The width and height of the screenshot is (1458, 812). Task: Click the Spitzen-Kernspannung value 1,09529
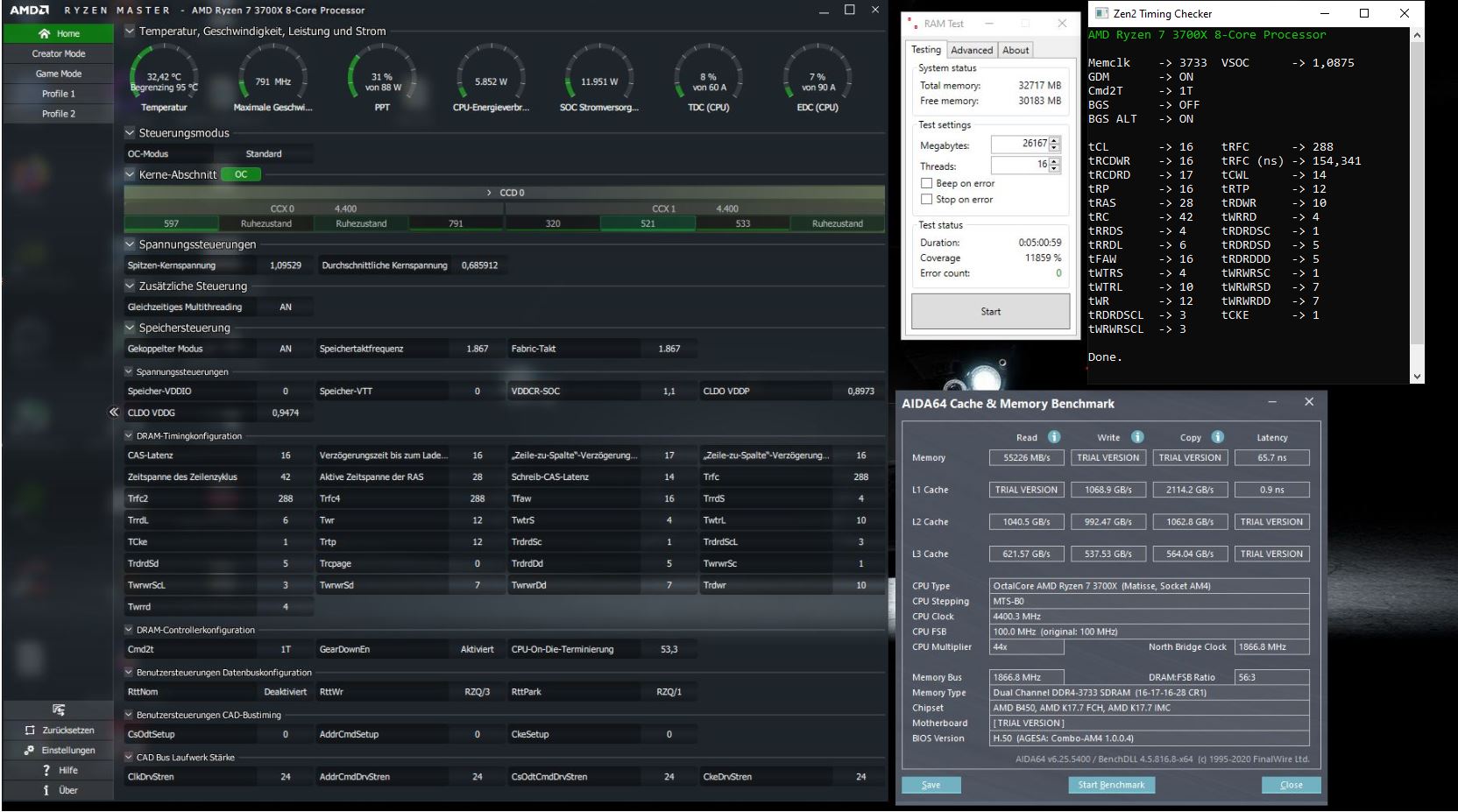[286, 265]
